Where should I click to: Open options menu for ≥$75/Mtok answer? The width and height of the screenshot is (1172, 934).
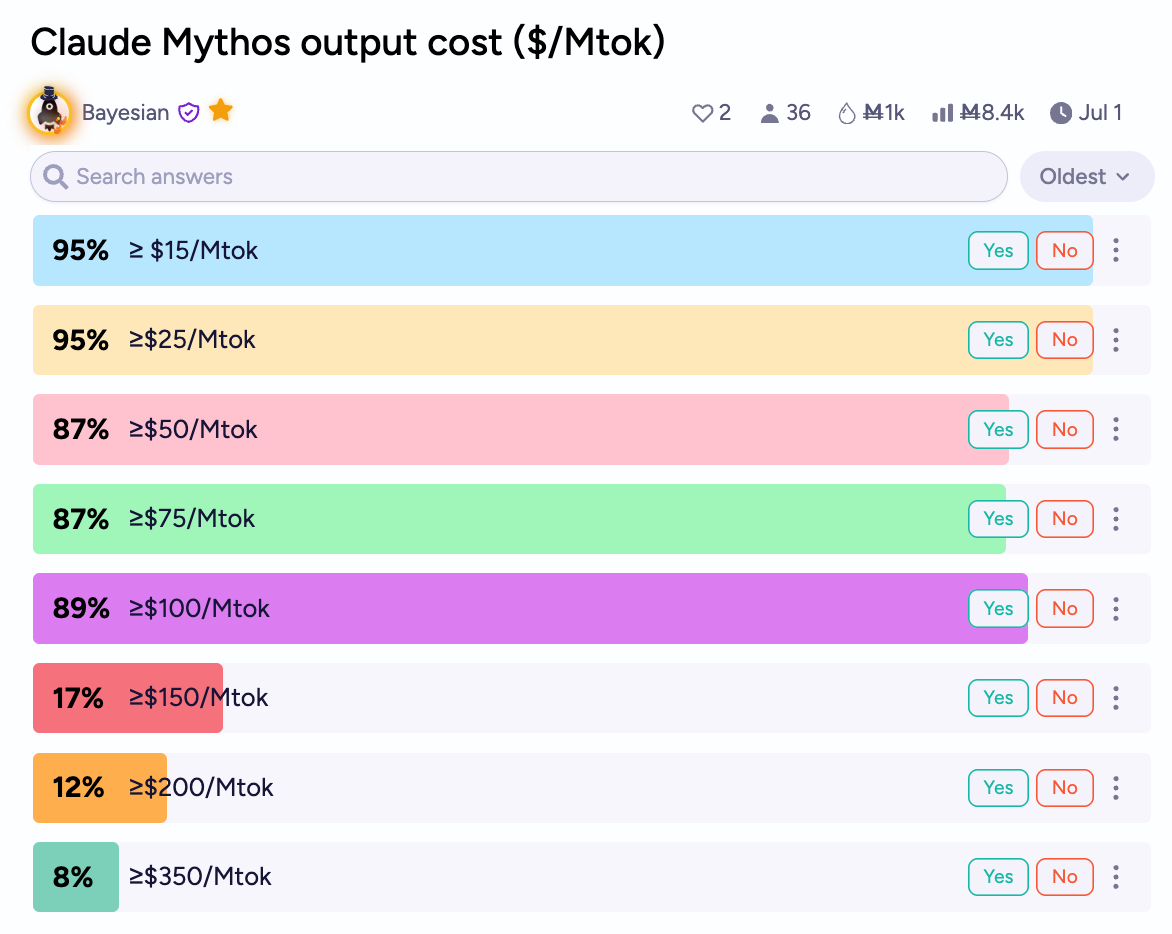click(x=1115, y=519)
